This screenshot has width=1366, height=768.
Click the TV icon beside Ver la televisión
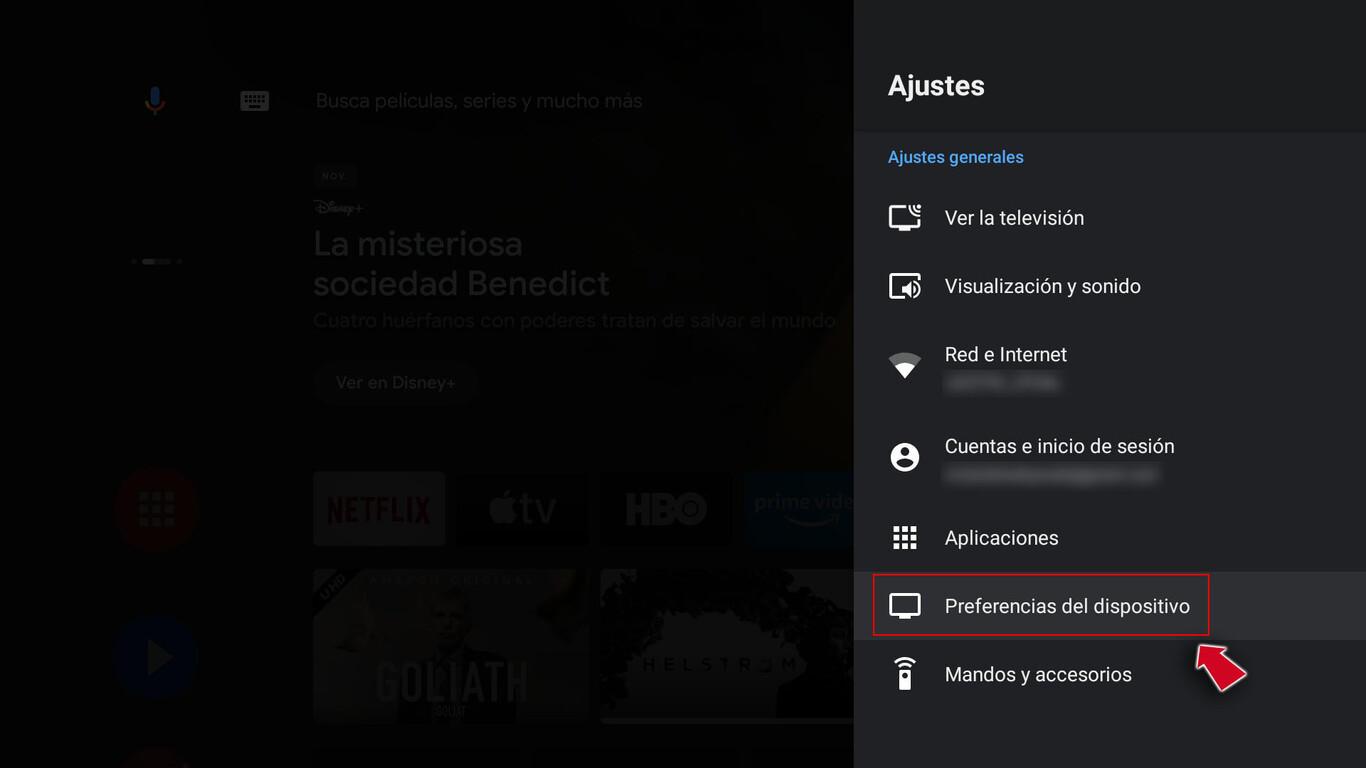[905, 217]
